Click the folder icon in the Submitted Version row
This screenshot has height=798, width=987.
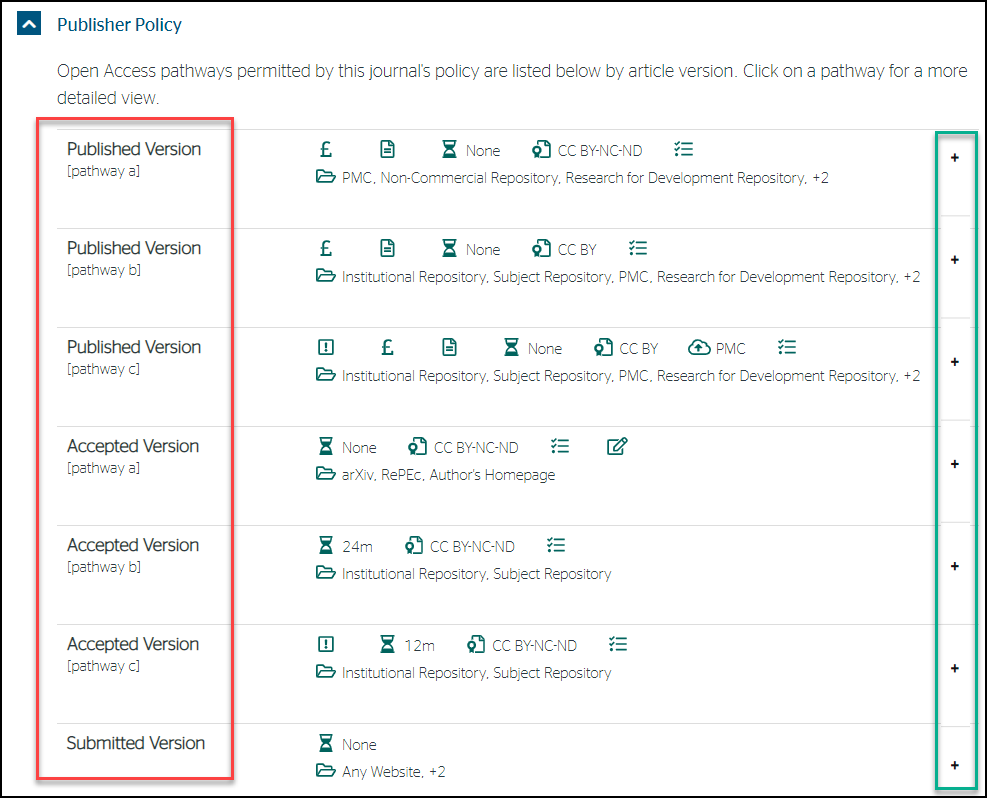click(326, 771)
